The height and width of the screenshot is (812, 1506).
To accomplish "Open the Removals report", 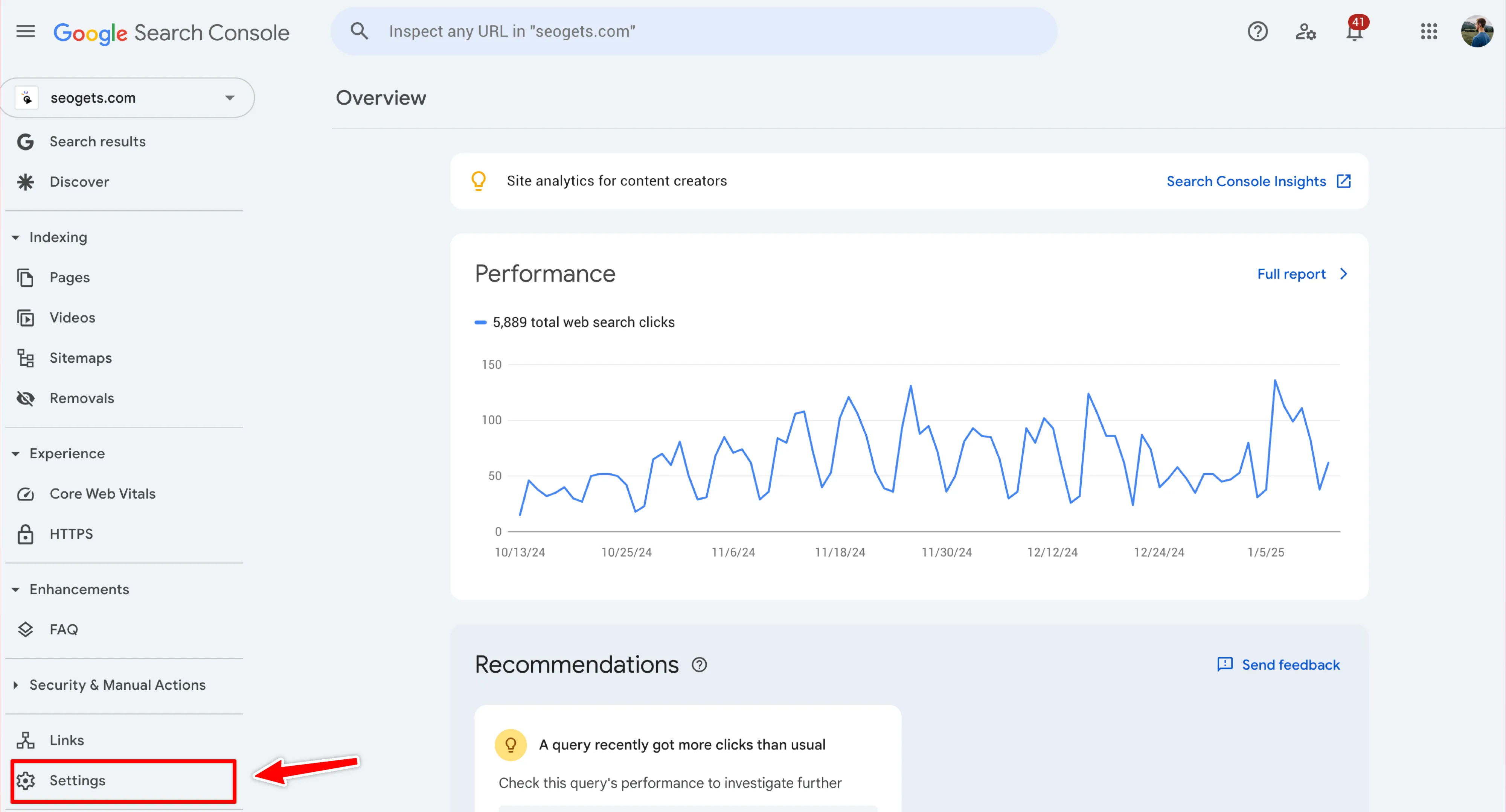I will pos(82,398).
